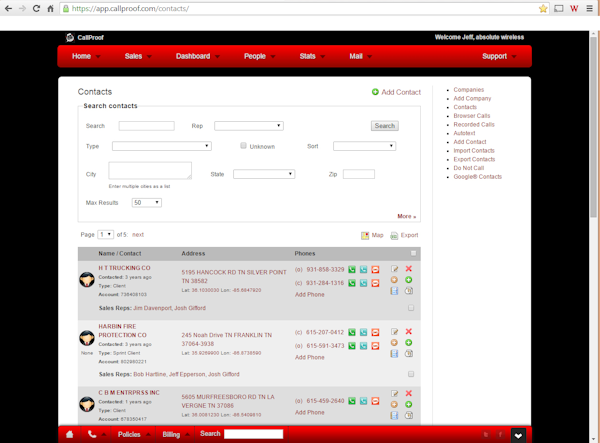Image resolution: width=600 pixels, height=443 pixels.
Task: Click the Add Contact link at top
Action: [396, 92]
